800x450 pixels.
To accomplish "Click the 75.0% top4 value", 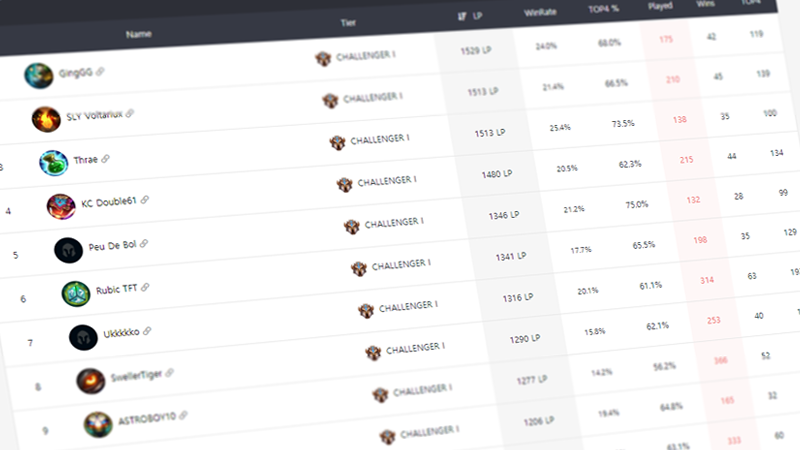I will tap(637, 205).
